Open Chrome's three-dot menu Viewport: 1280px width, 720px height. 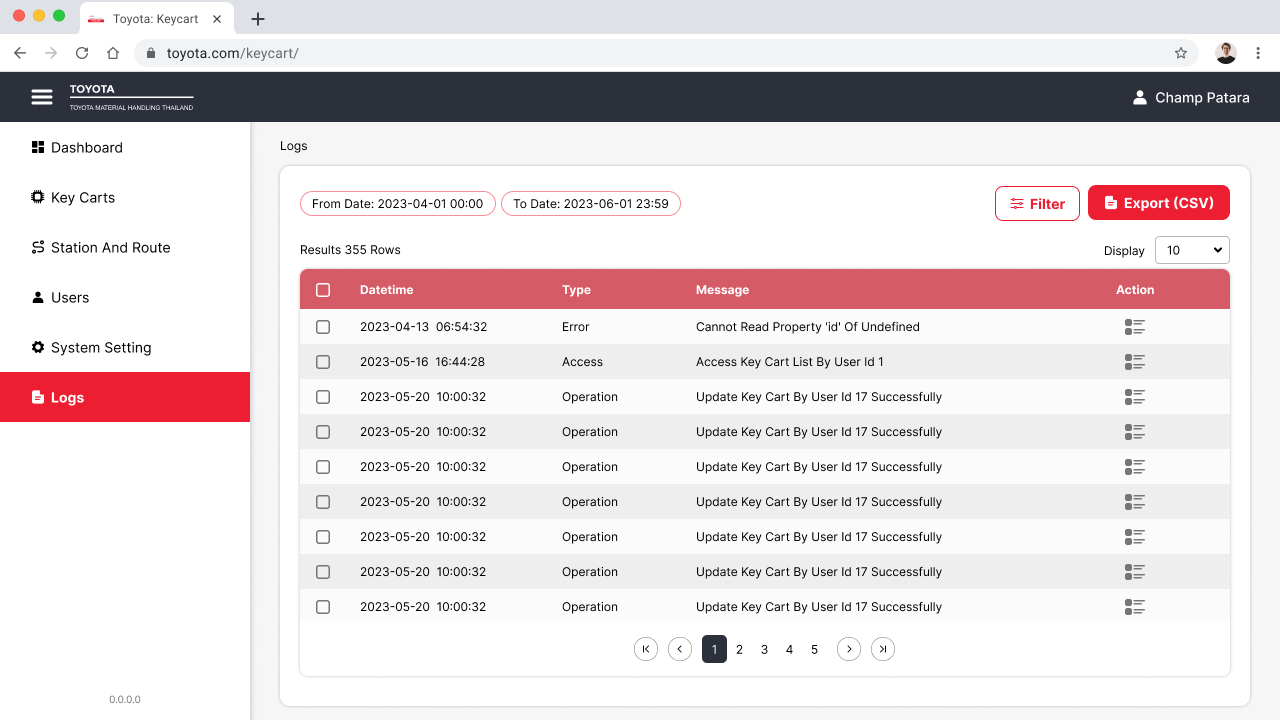1259,53
